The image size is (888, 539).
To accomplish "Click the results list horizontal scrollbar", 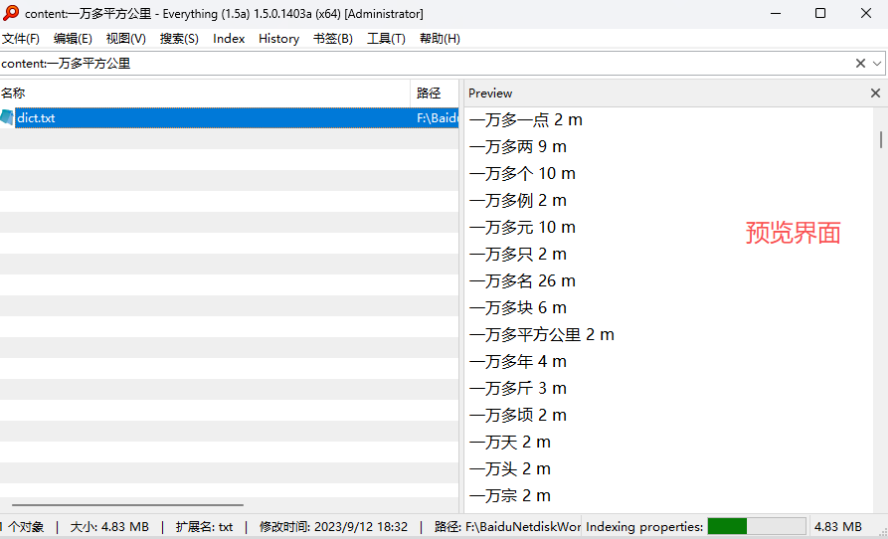I will tap(128, 504).
